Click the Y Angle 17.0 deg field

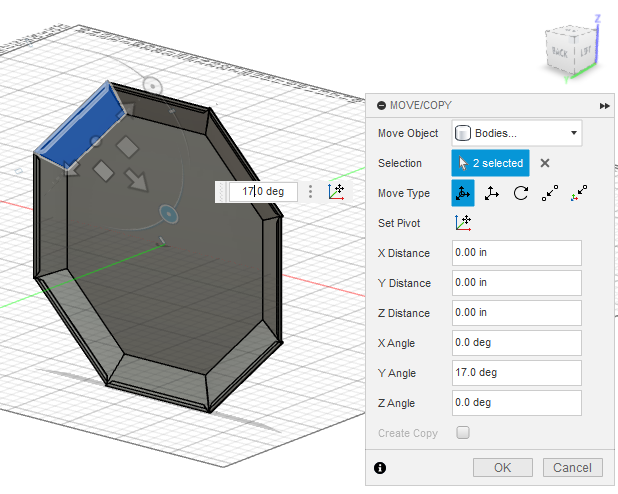(x=517, y=373)
